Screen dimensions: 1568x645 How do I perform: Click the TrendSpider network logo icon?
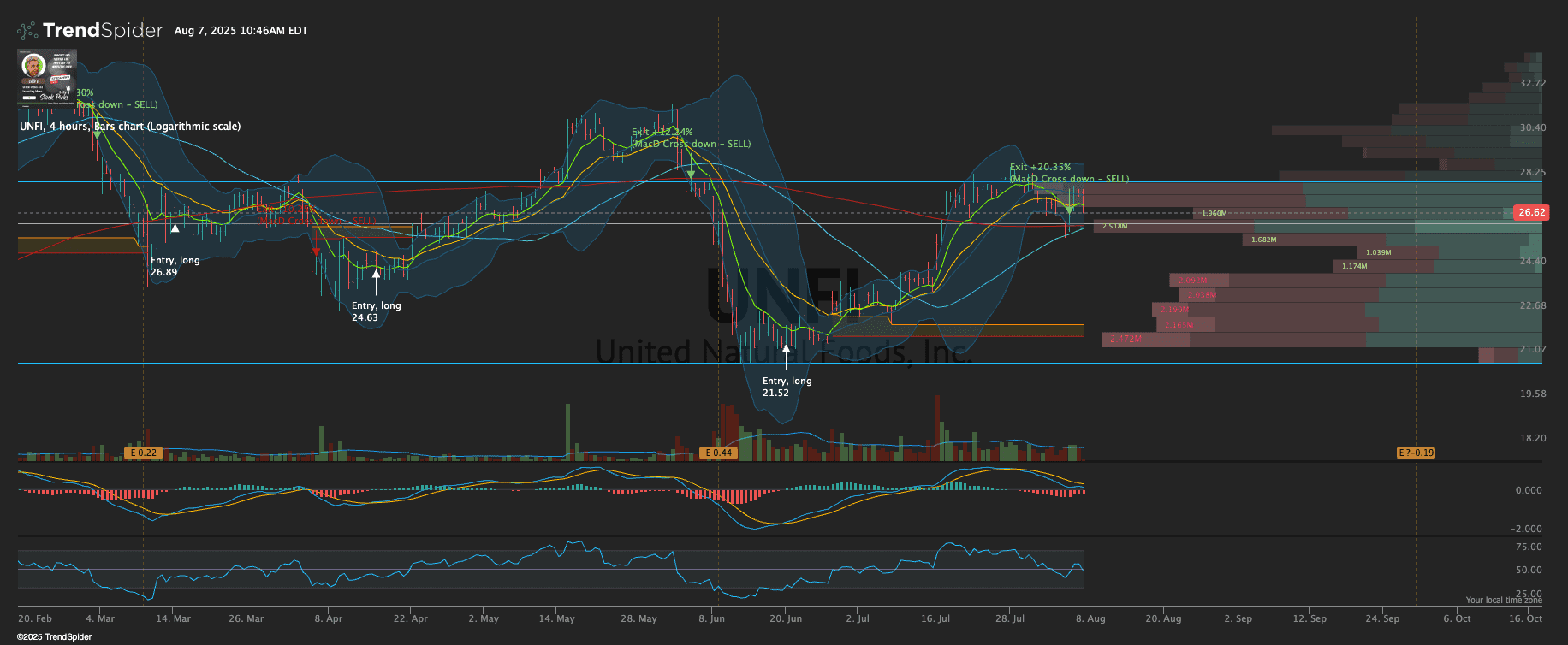point(27,31)
